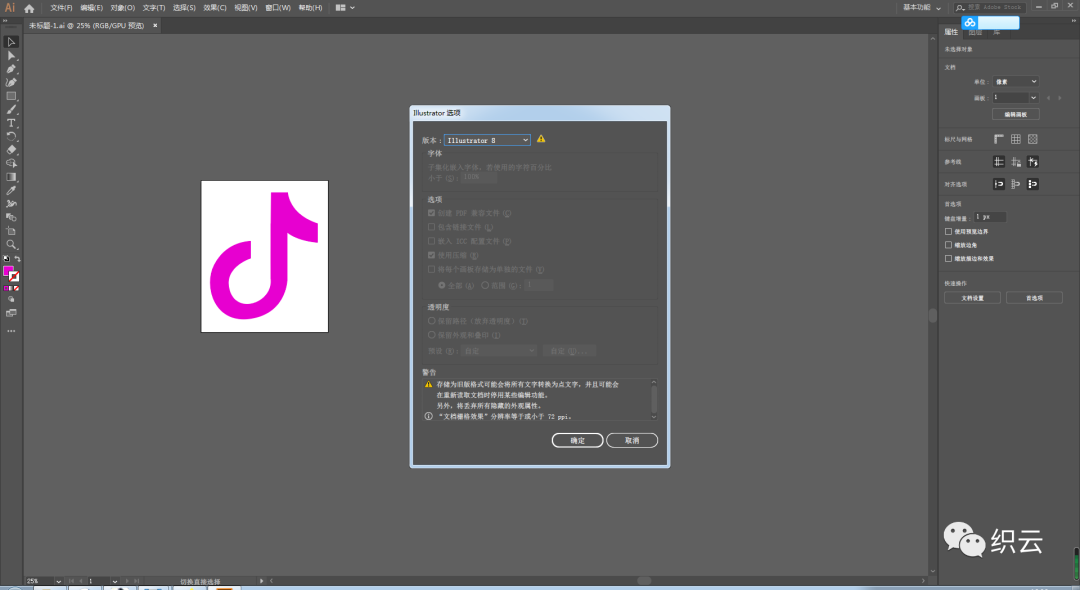Toggle 使用压缩 checkbox
Screen dimensions: 1080x590
click(x=432, y=255)
